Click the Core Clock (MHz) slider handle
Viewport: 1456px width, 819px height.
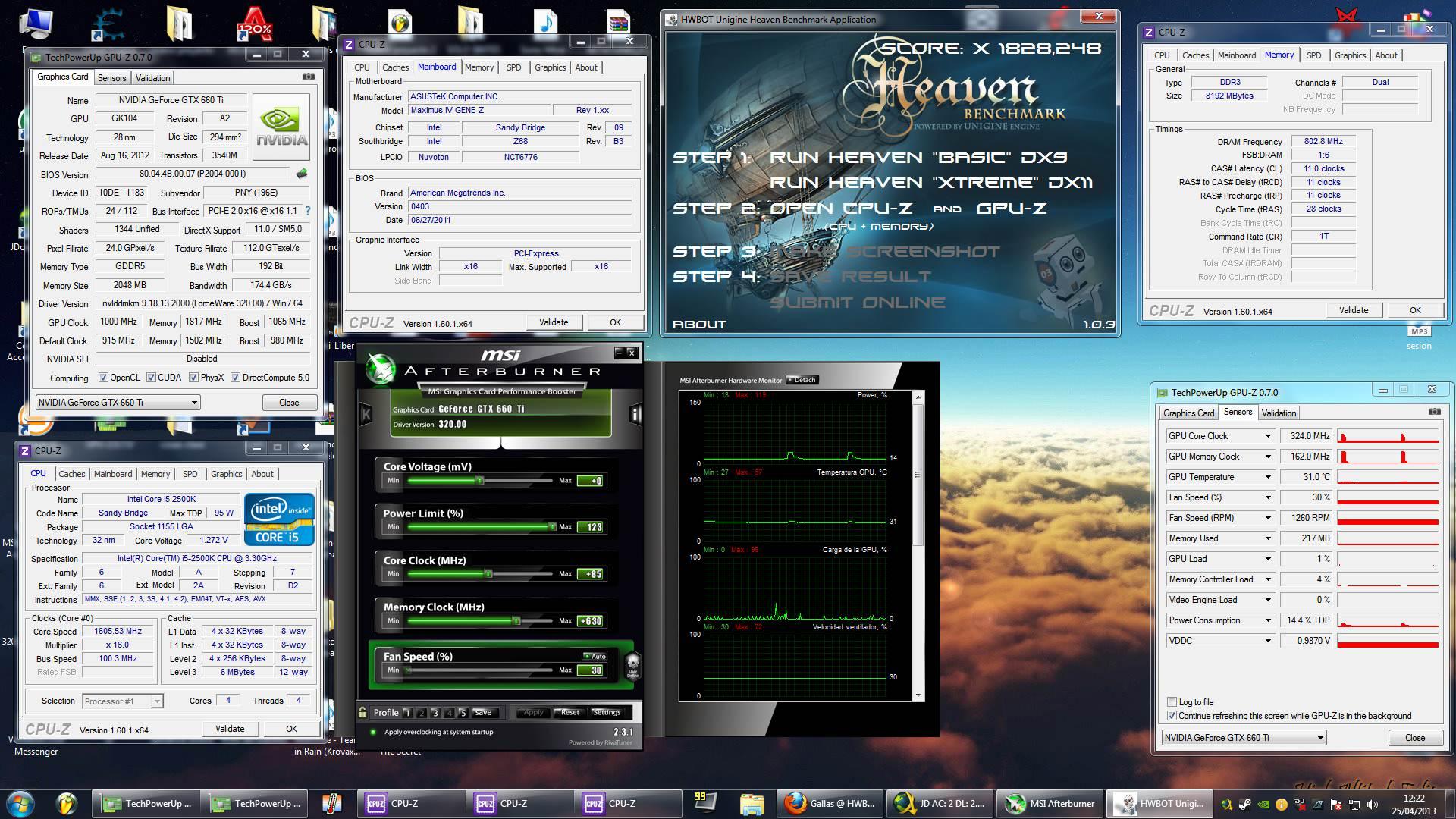pyautogui.click(x=488, y=574)
